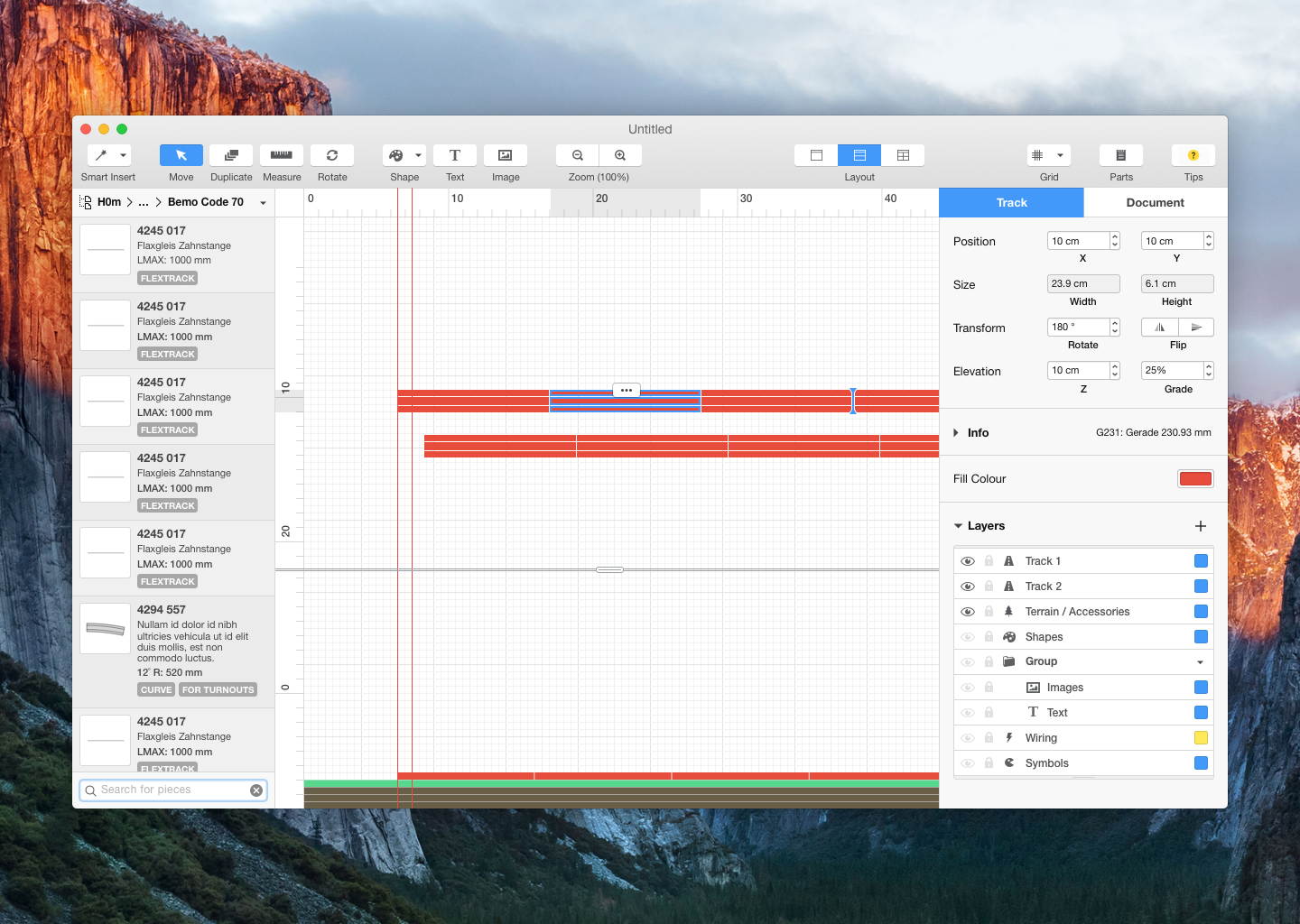Activate the Measure ruler tool

[x=282, y=155]
